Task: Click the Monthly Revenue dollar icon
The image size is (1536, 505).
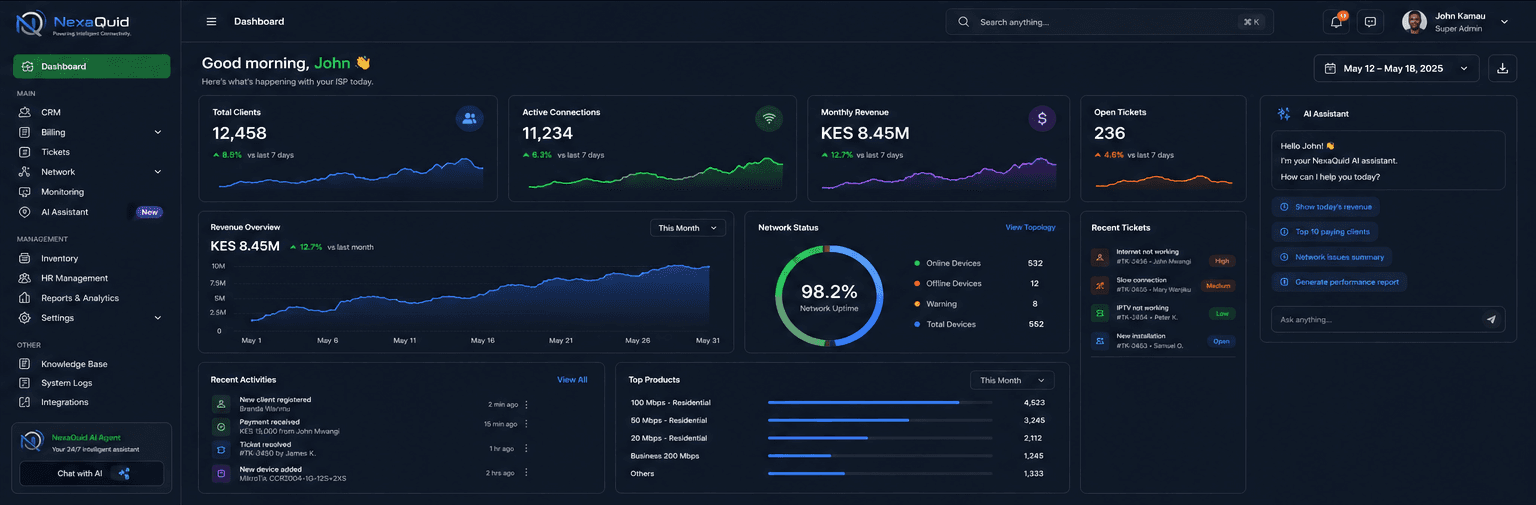Action: [x=1042, y=118]
